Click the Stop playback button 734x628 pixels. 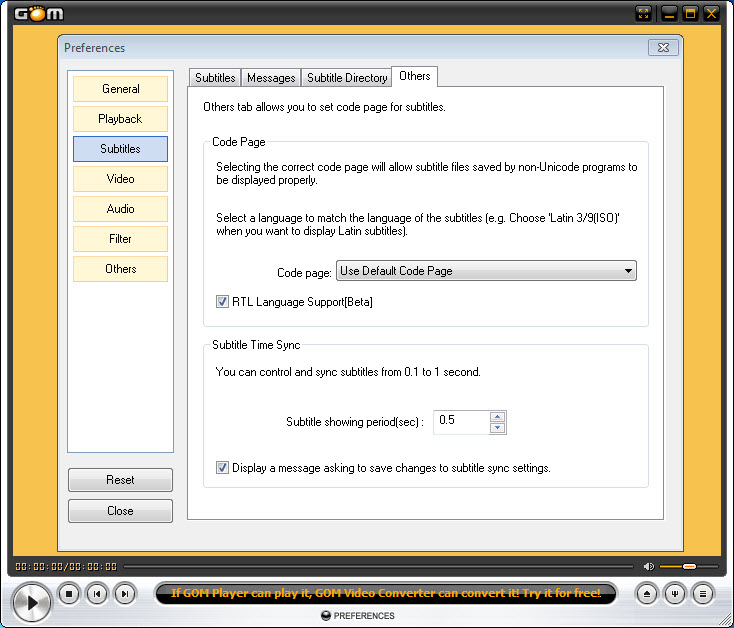pyautogui.click(x=69, y=594)
